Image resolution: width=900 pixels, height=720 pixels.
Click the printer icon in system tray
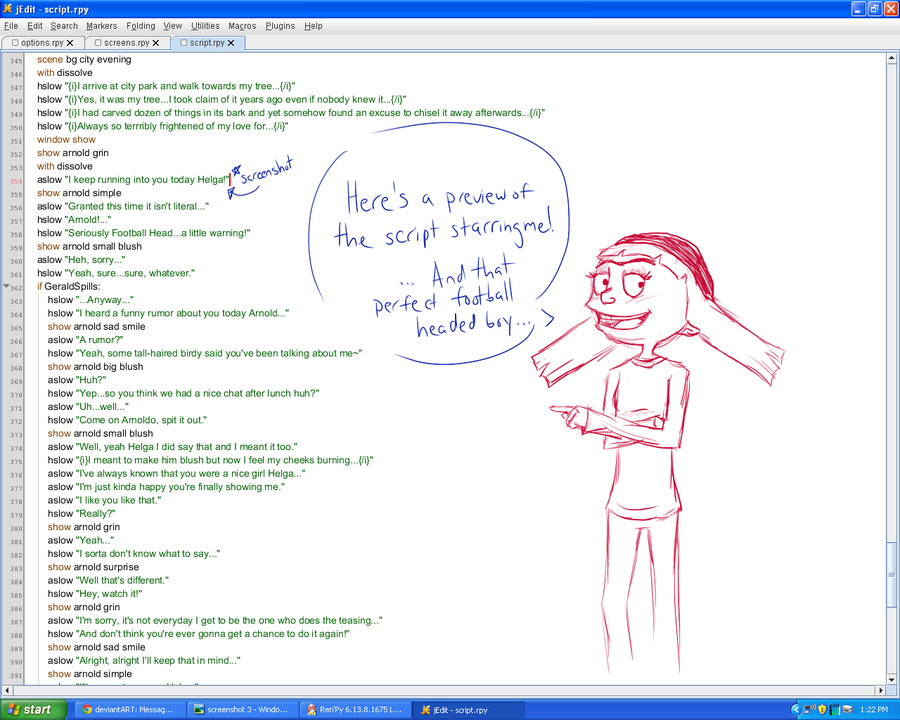(x=848, y=710)
